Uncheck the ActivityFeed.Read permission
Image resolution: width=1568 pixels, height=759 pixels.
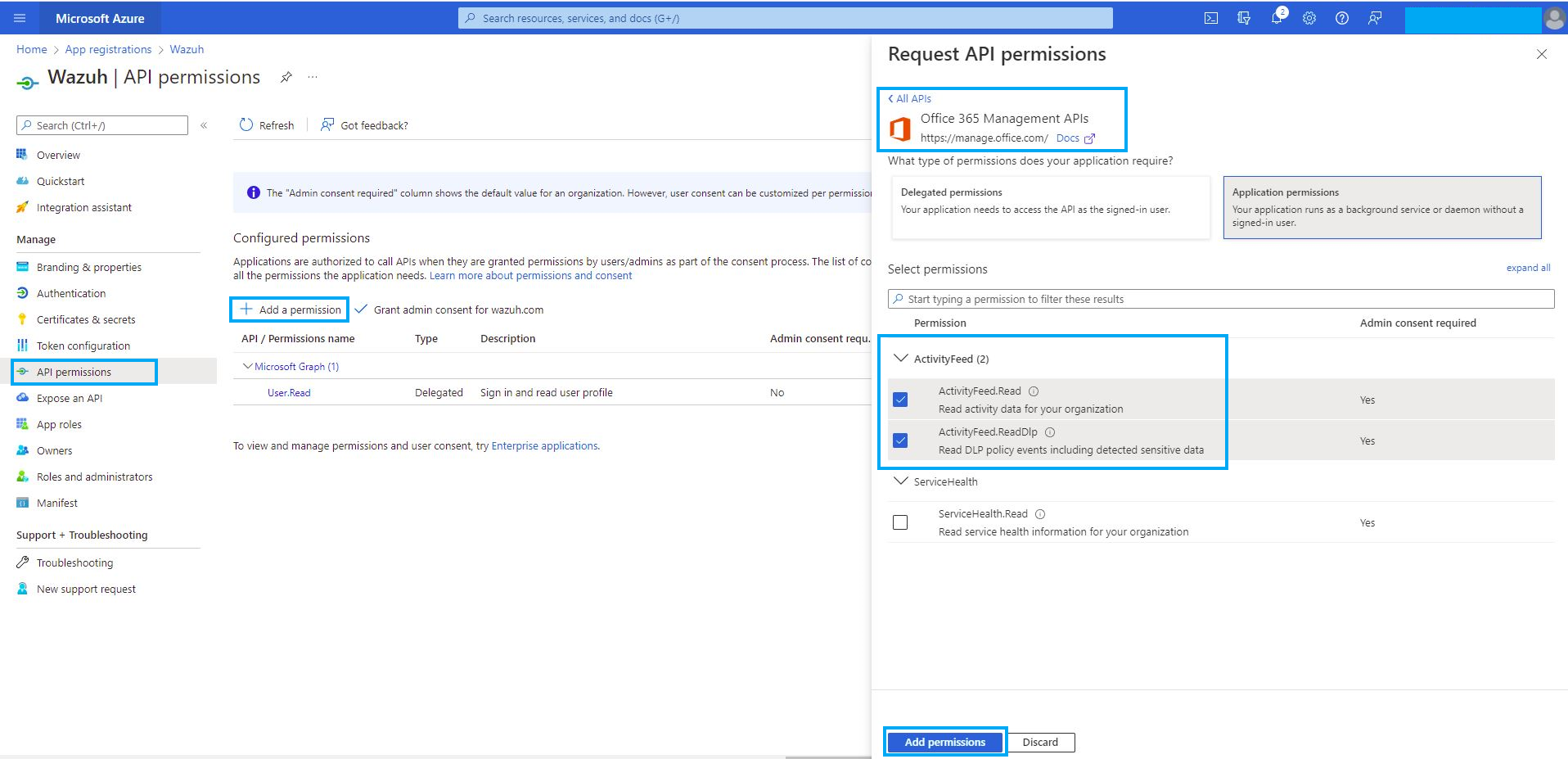[900, 400]
